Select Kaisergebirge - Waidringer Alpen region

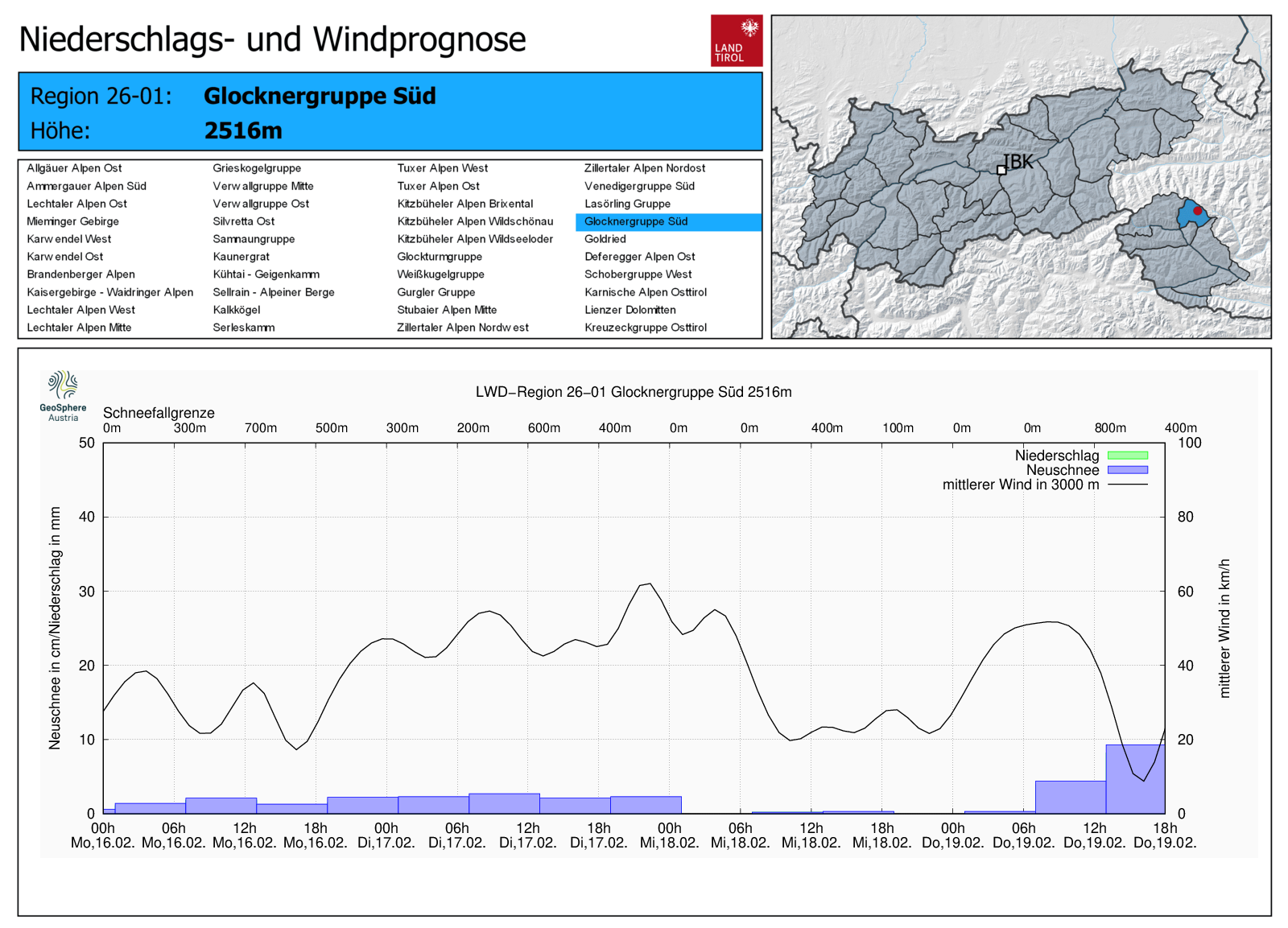point(109,292)
